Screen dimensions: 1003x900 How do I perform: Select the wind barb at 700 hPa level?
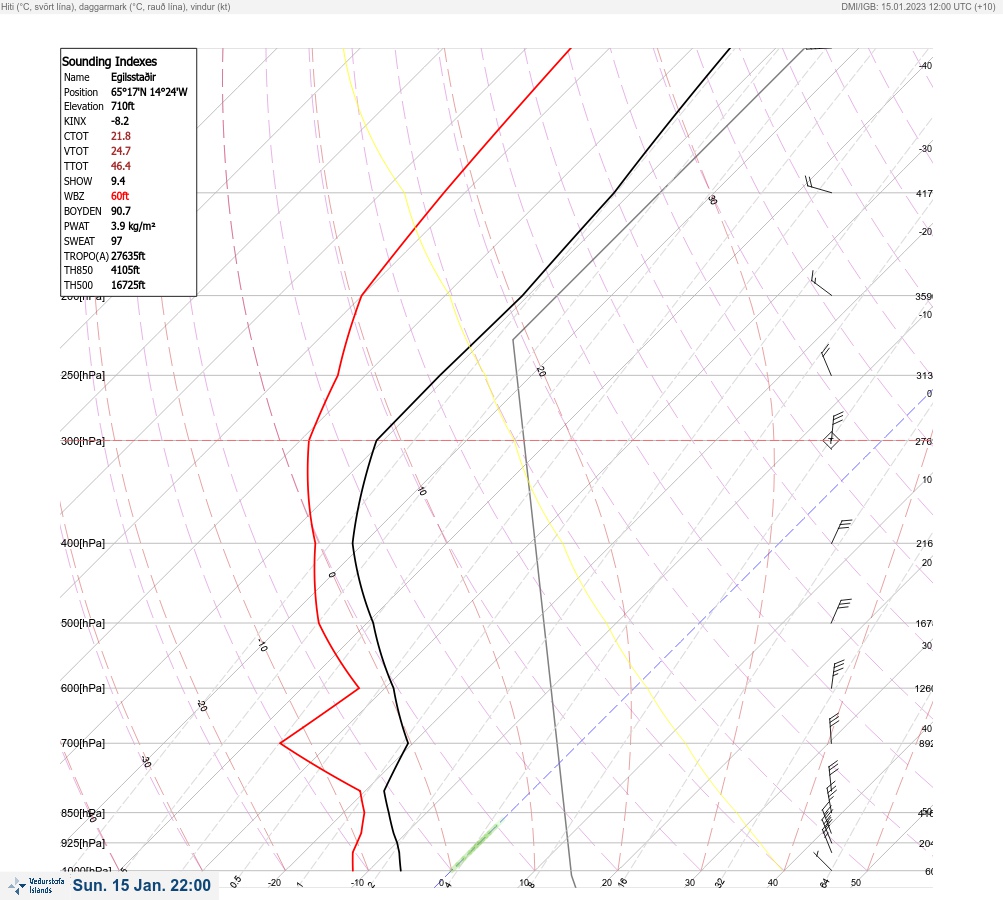tap(834, 729)
